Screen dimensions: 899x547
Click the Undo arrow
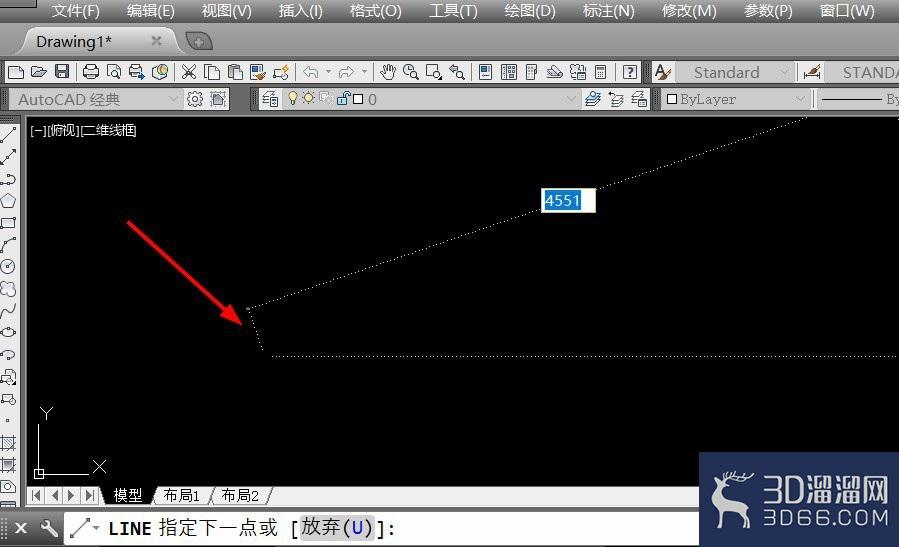coord(311,72)
